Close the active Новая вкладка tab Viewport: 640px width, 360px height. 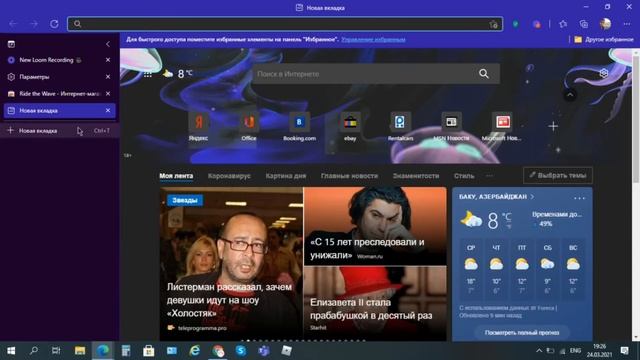point(108,111)
